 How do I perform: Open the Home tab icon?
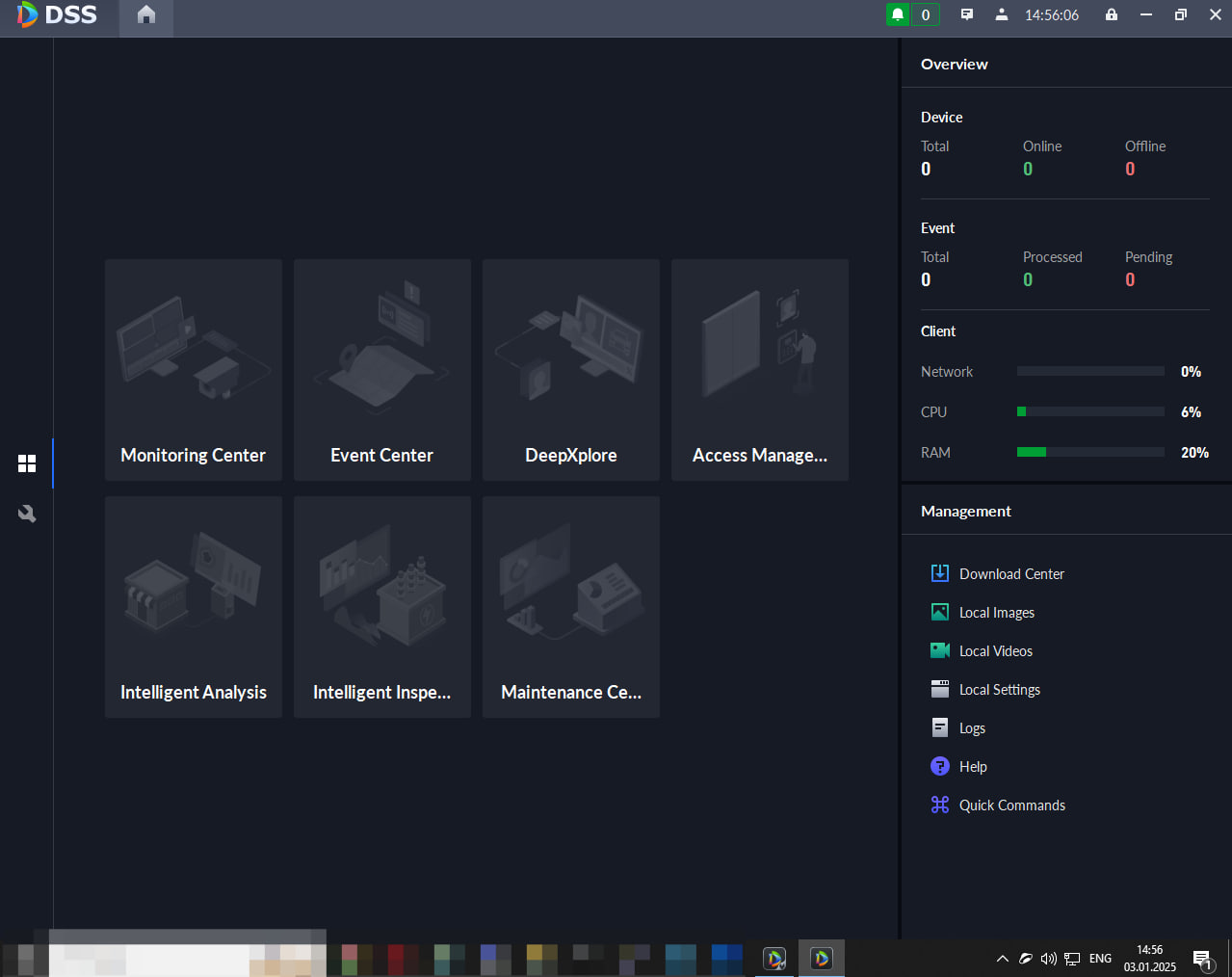pyautogui.click(x=146, y=14)
